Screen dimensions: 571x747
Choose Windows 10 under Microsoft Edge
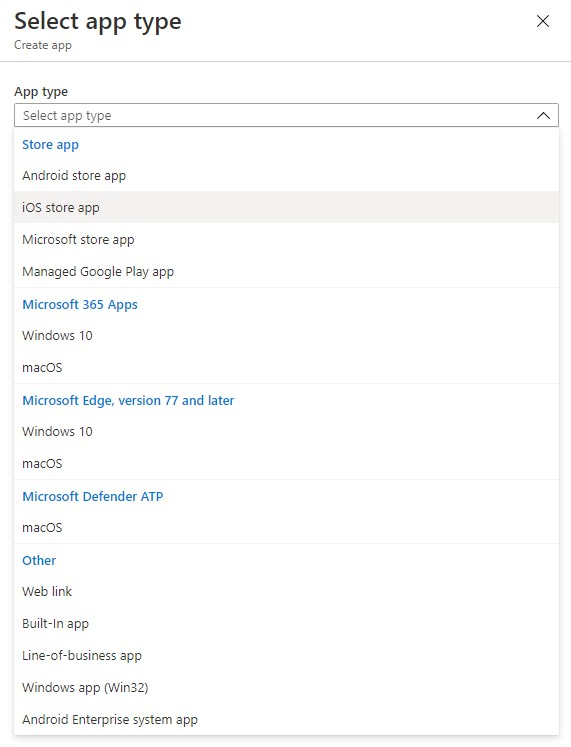click(x=286, y=432)
